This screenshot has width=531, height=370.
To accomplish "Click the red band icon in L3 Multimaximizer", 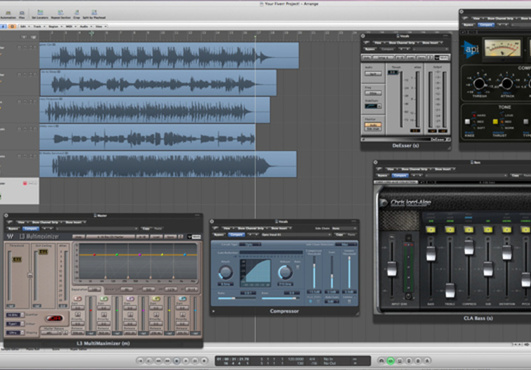I will pyautogui.click(x=78, y=299).
